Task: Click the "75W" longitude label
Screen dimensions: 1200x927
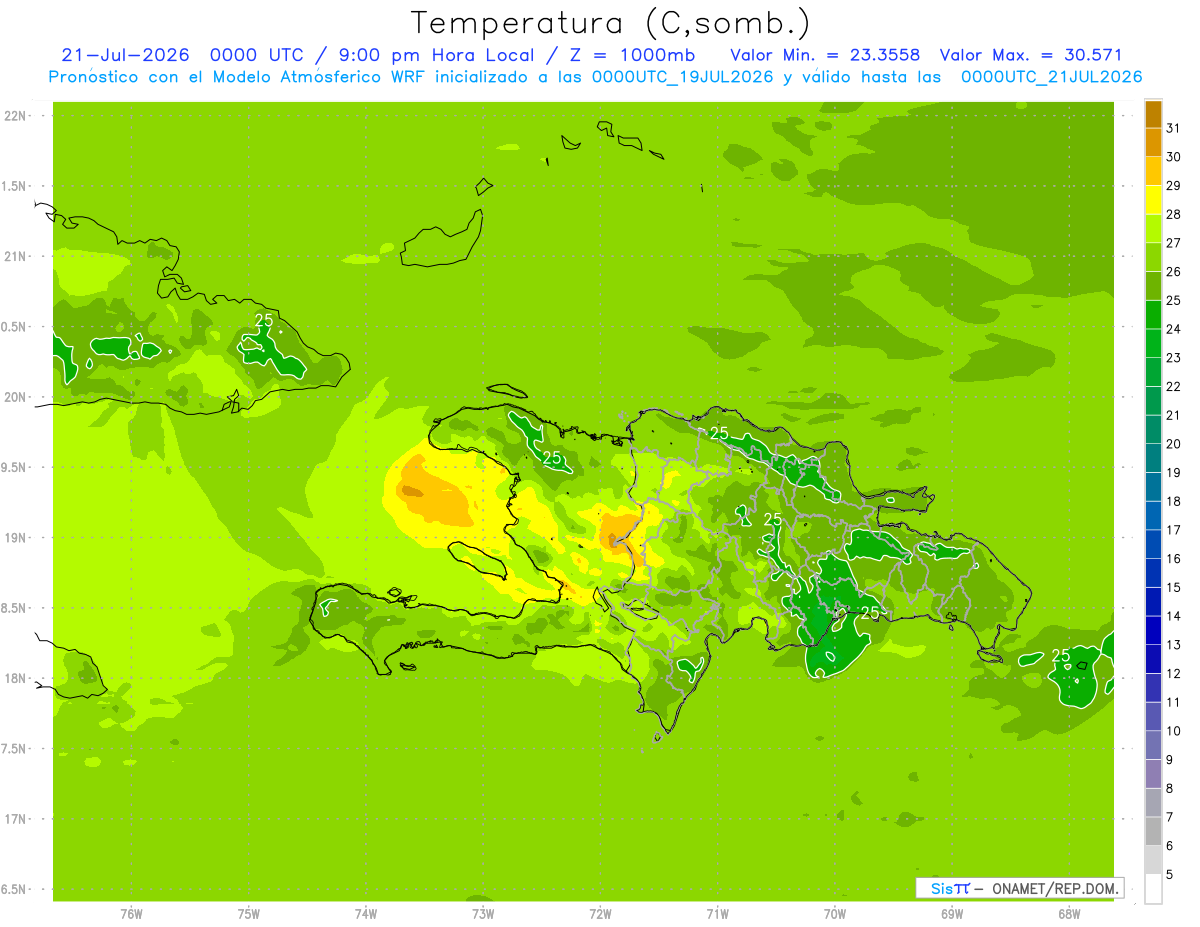Action: point(248,914)
